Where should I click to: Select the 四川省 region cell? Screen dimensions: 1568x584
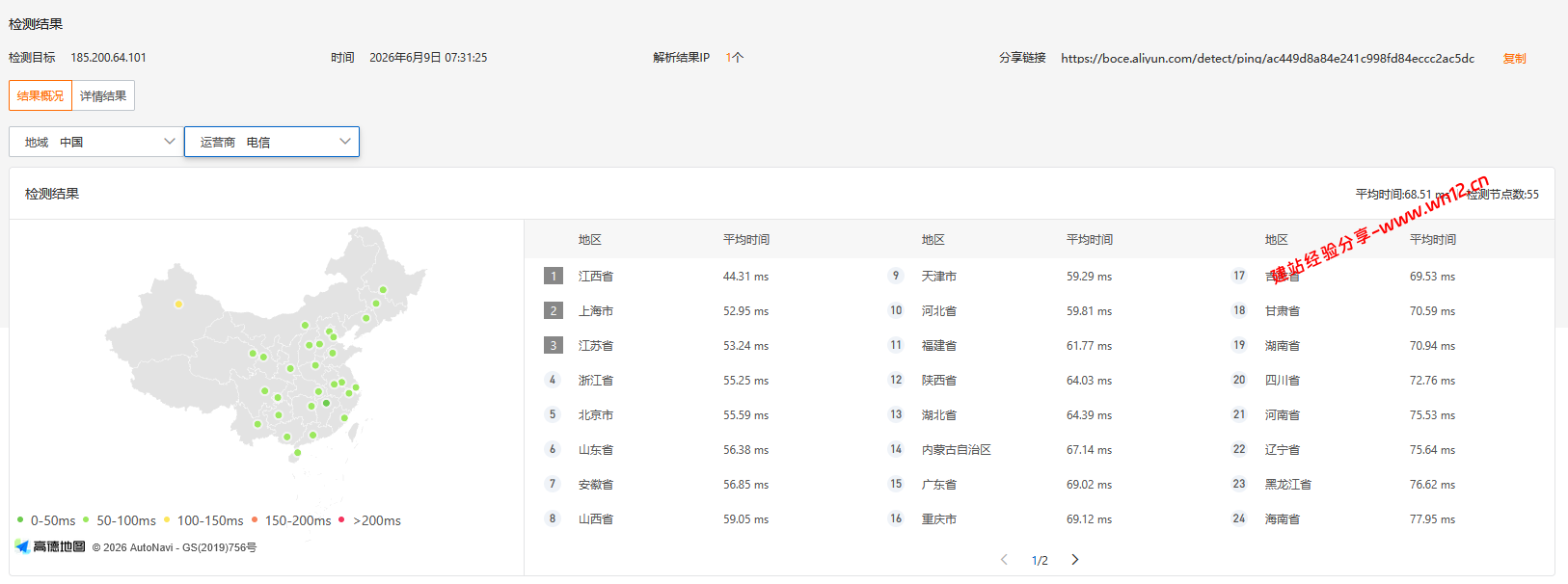pos(1283,381)
